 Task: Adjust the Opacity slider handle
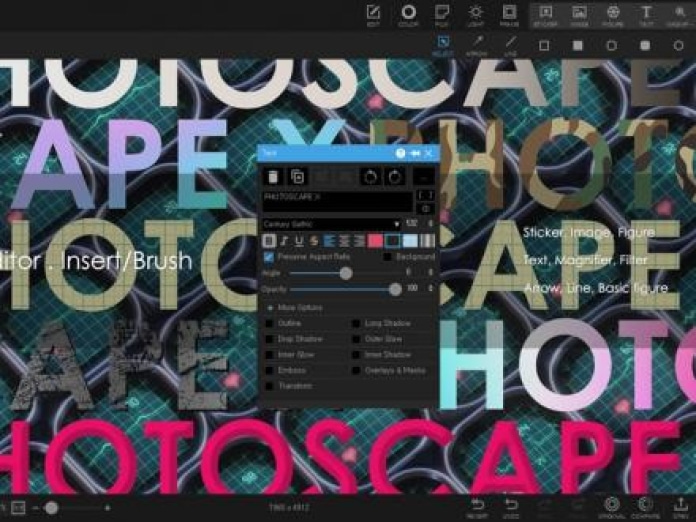(x=395, y=289)
